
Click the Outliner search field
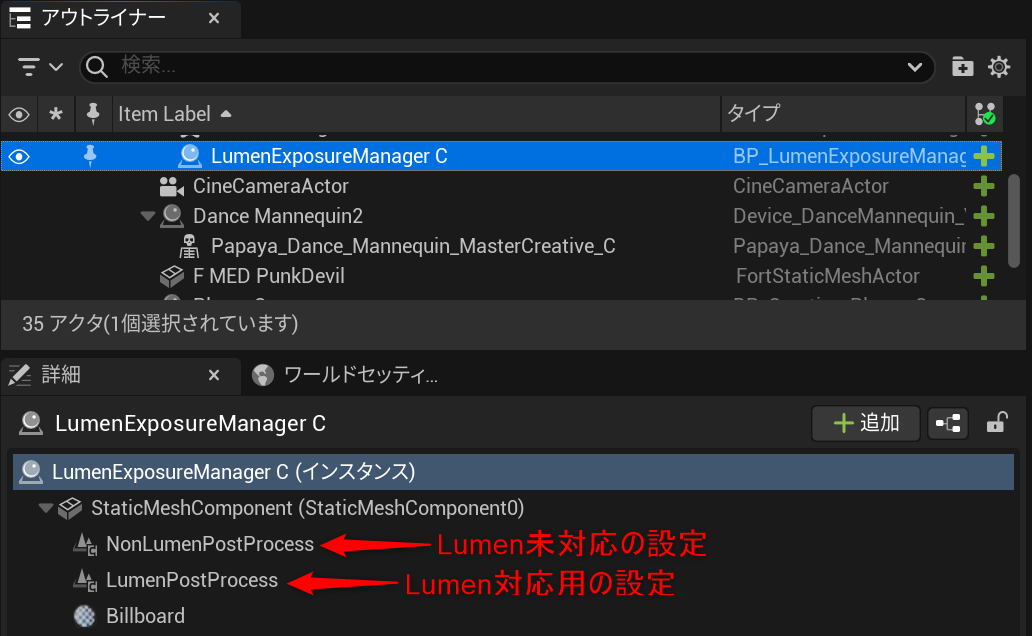[x=507, y=66]
